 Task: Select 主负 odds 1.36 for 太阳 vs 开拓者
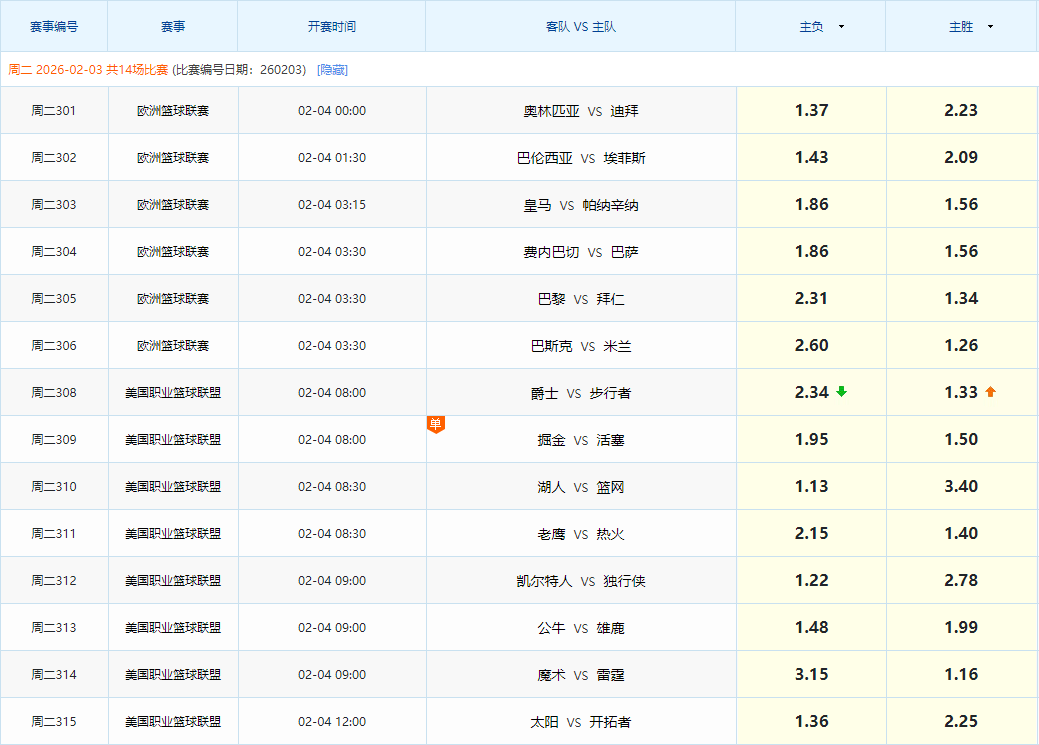pos(812,721)
